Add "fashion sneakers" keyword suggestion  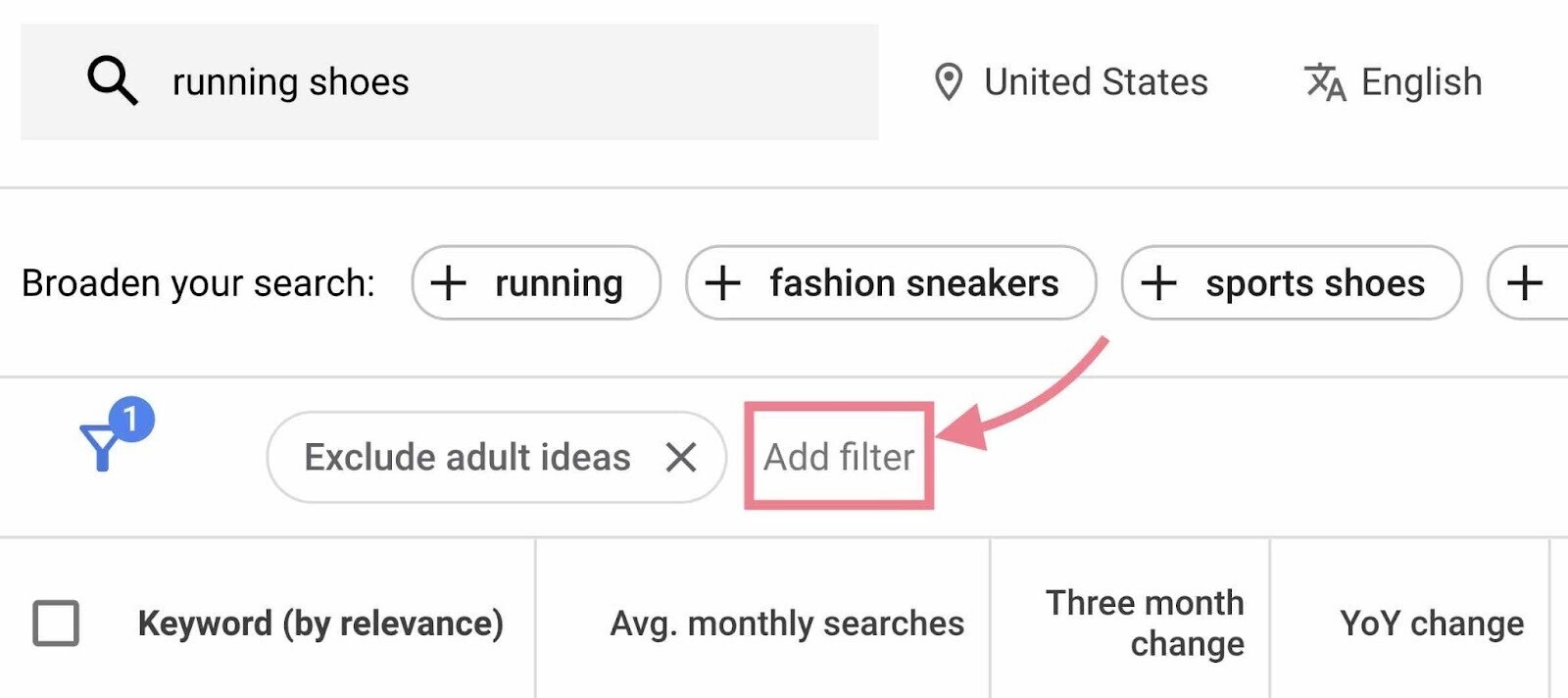(890, 283)
